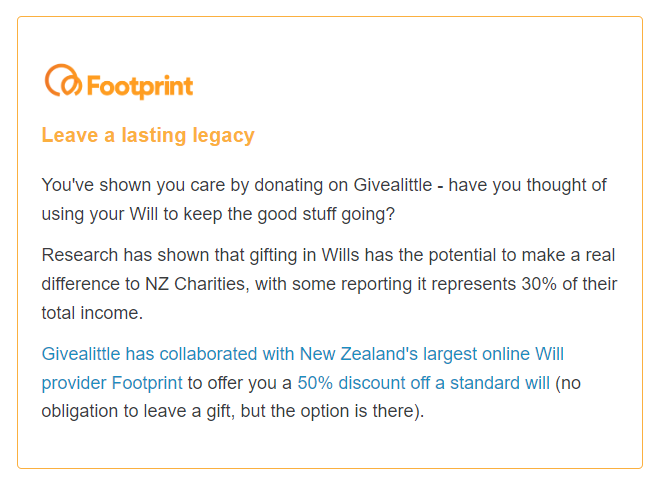Follow the Givealittle has collaborated link's first line
Image resolution: width=659 pixels, height=490 pixels.
303,354
